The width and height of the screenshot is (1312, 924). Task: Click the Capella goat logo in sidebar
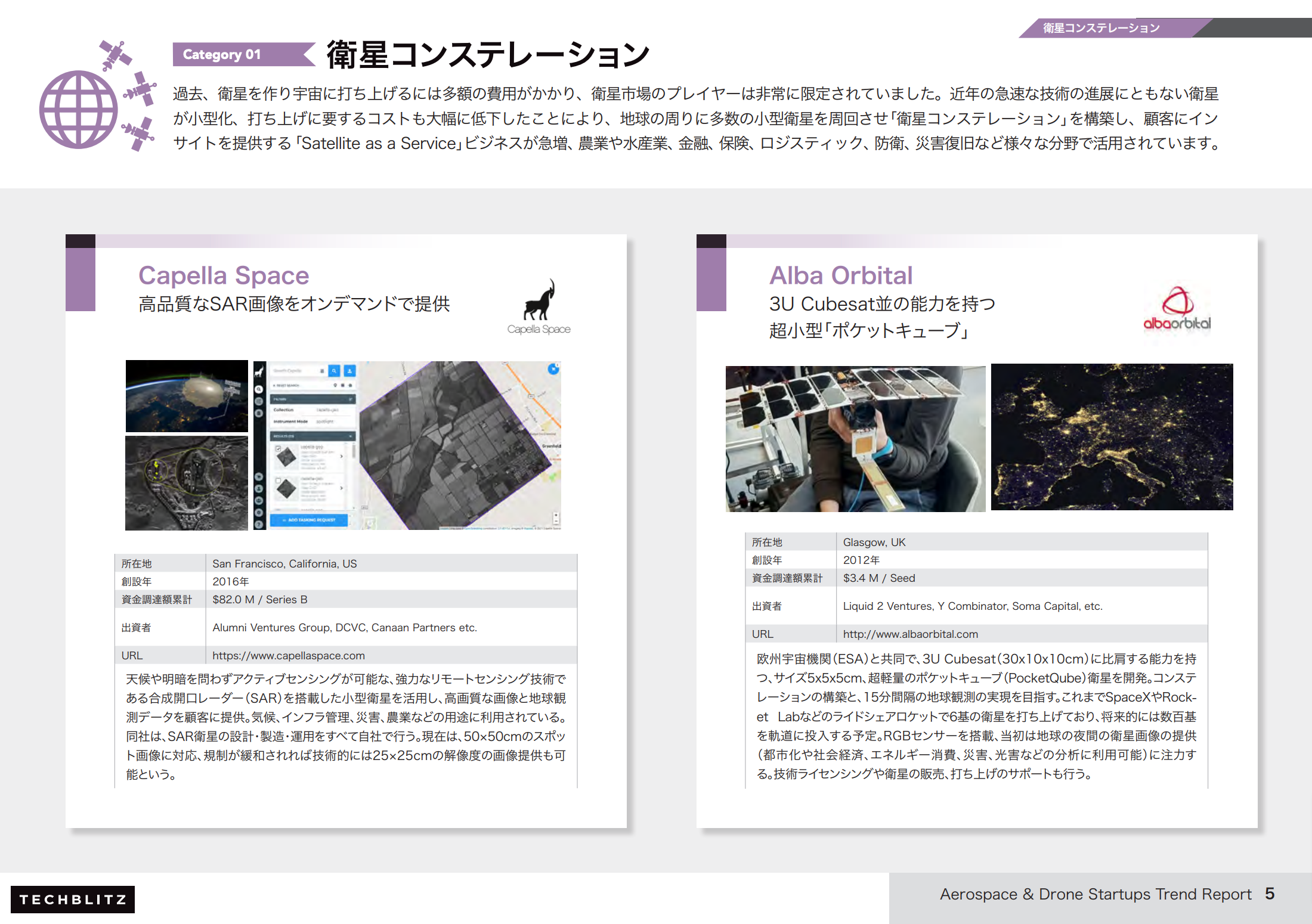pyautogui.click(x=259, y=372)
